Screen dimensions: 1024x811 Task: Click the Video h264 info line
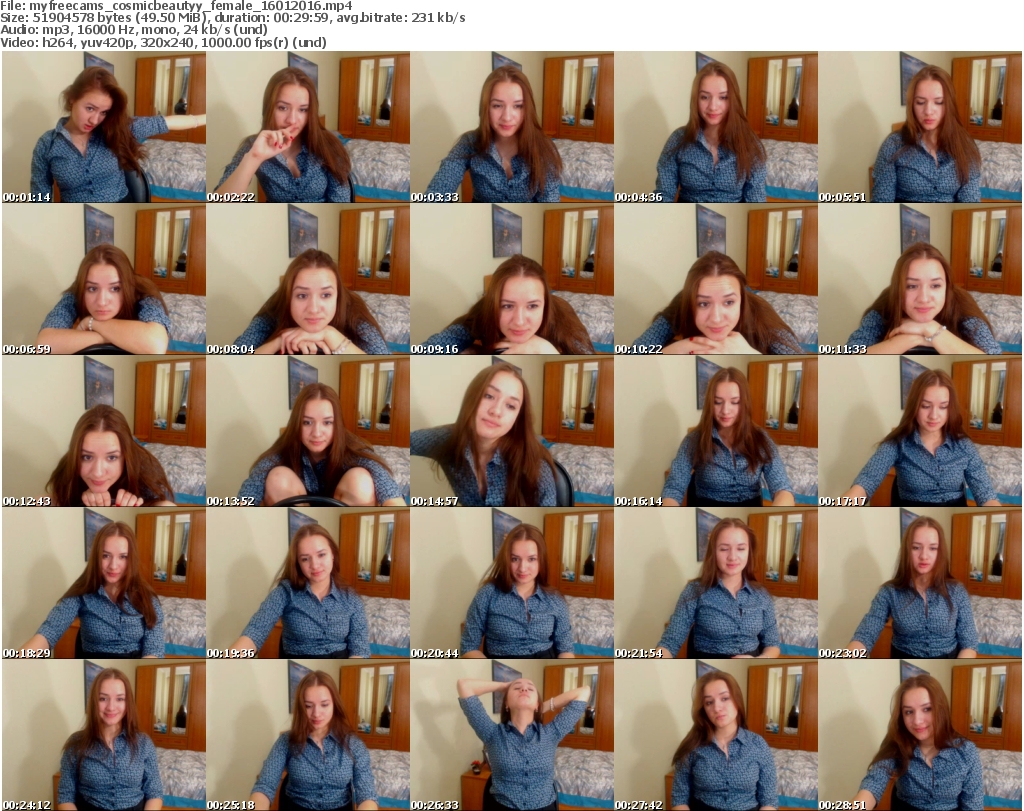[x=163, y=42]
